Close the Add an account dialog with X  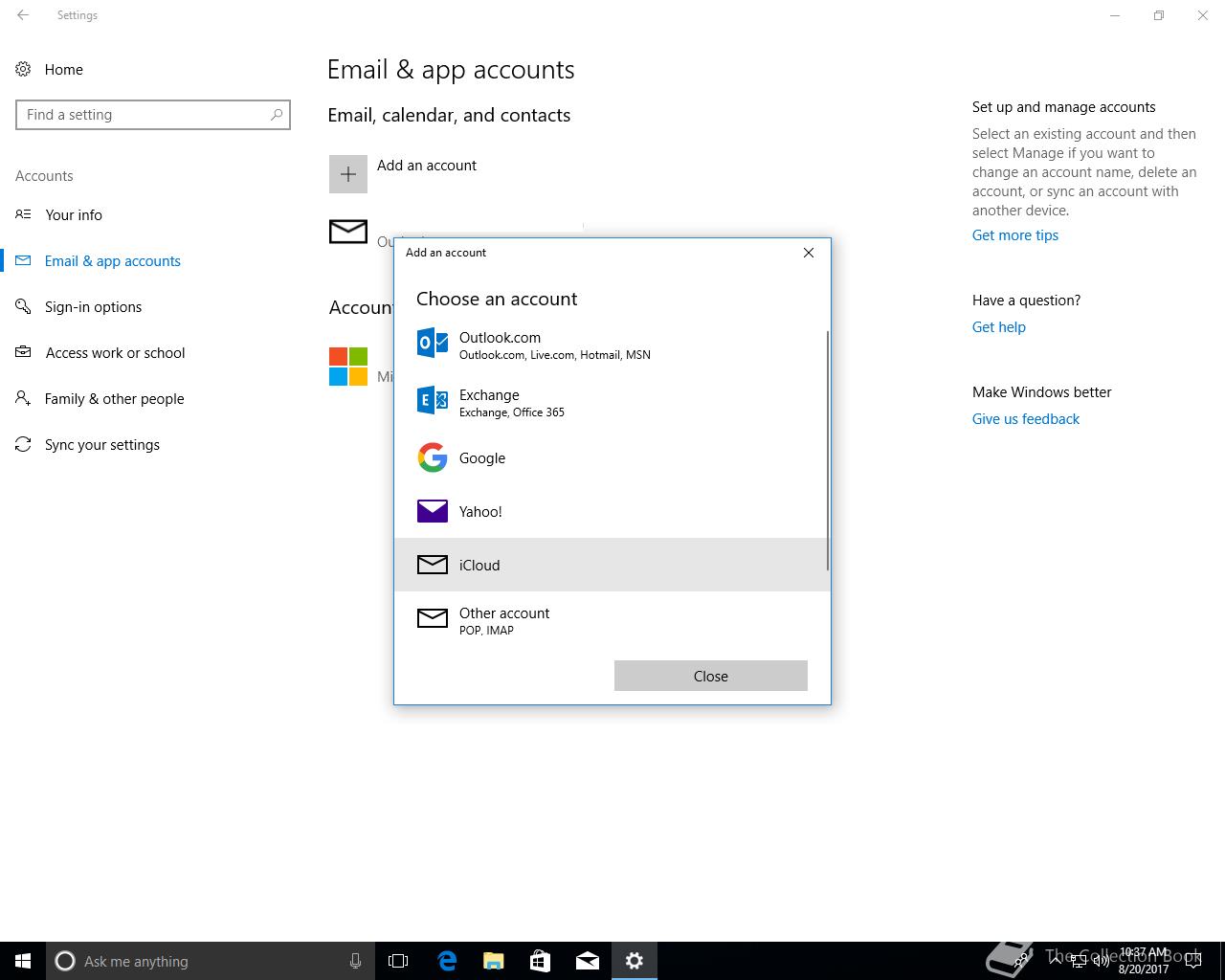click(x=809, y=253)
